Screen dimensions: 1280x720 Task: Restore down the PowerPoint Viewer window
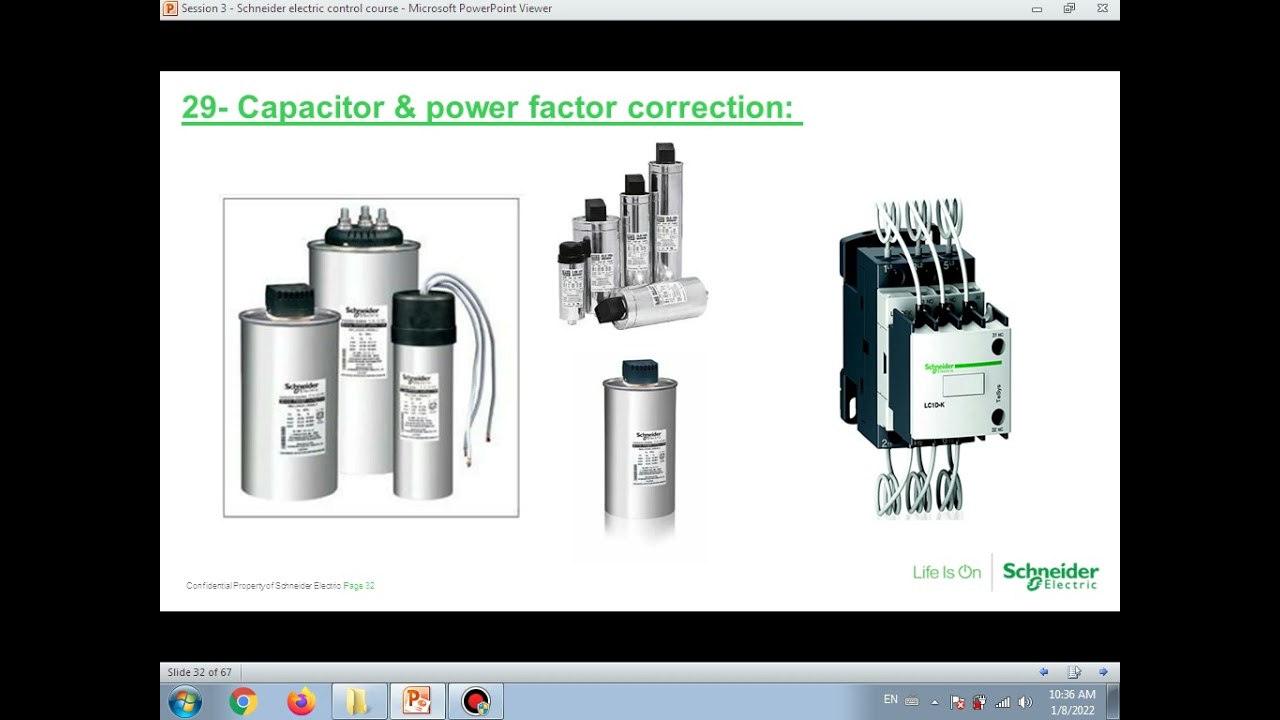(1069, 9)
